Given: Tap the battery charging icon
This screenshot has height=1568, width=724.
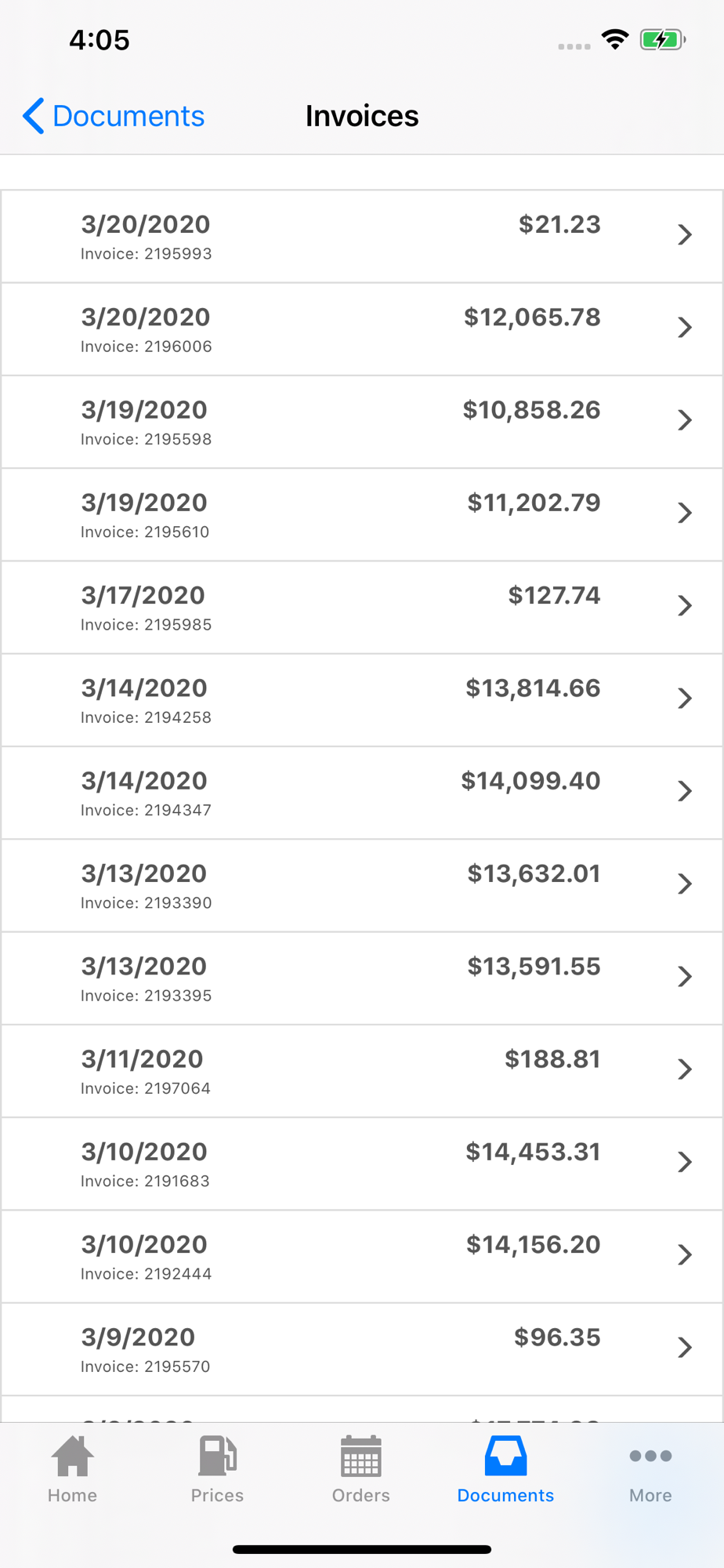Looking at the screenshot, I should click(662, 39).
